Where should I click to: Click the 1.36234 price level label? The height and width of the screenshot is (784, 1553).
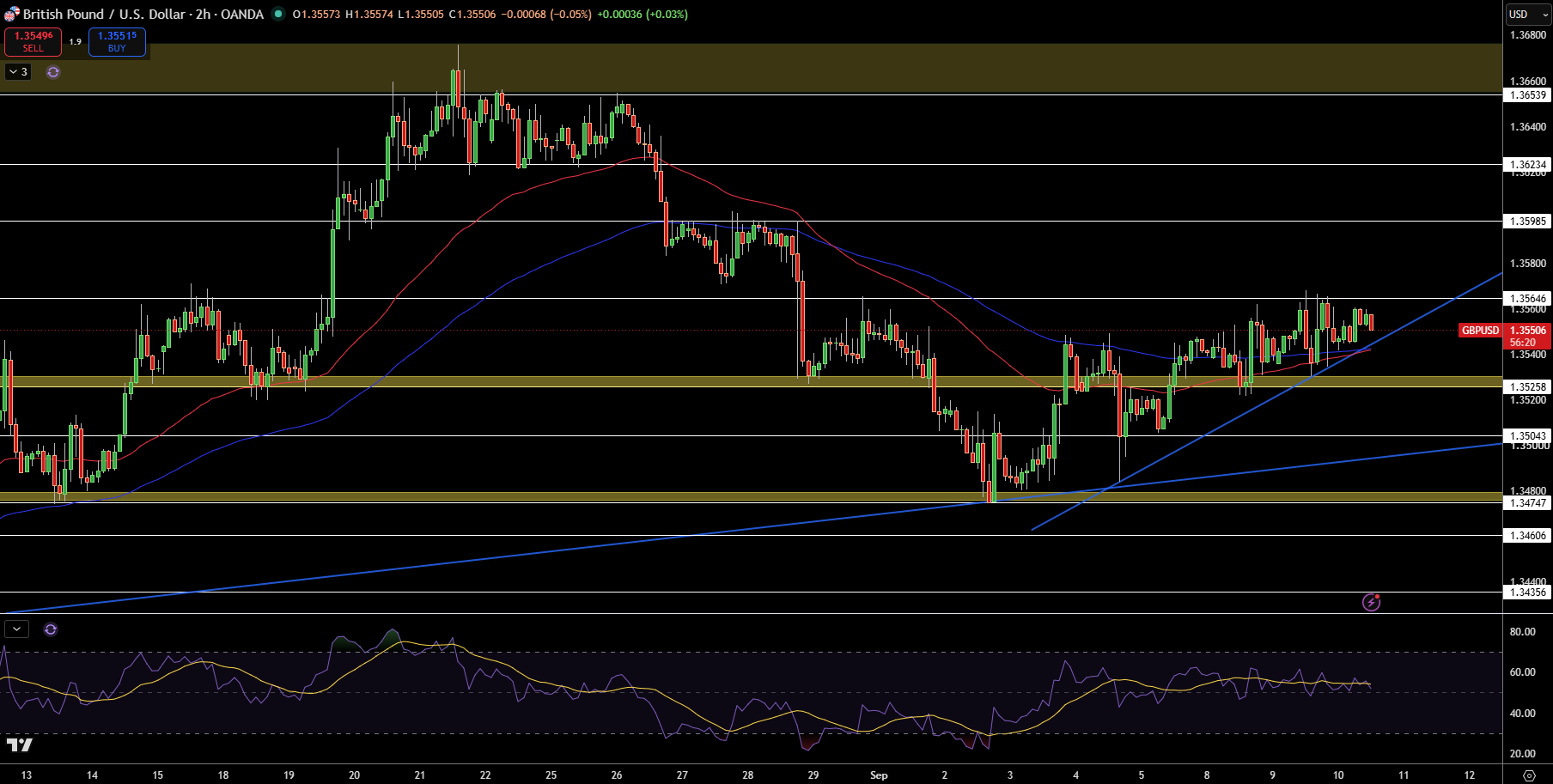[1528, 165]
